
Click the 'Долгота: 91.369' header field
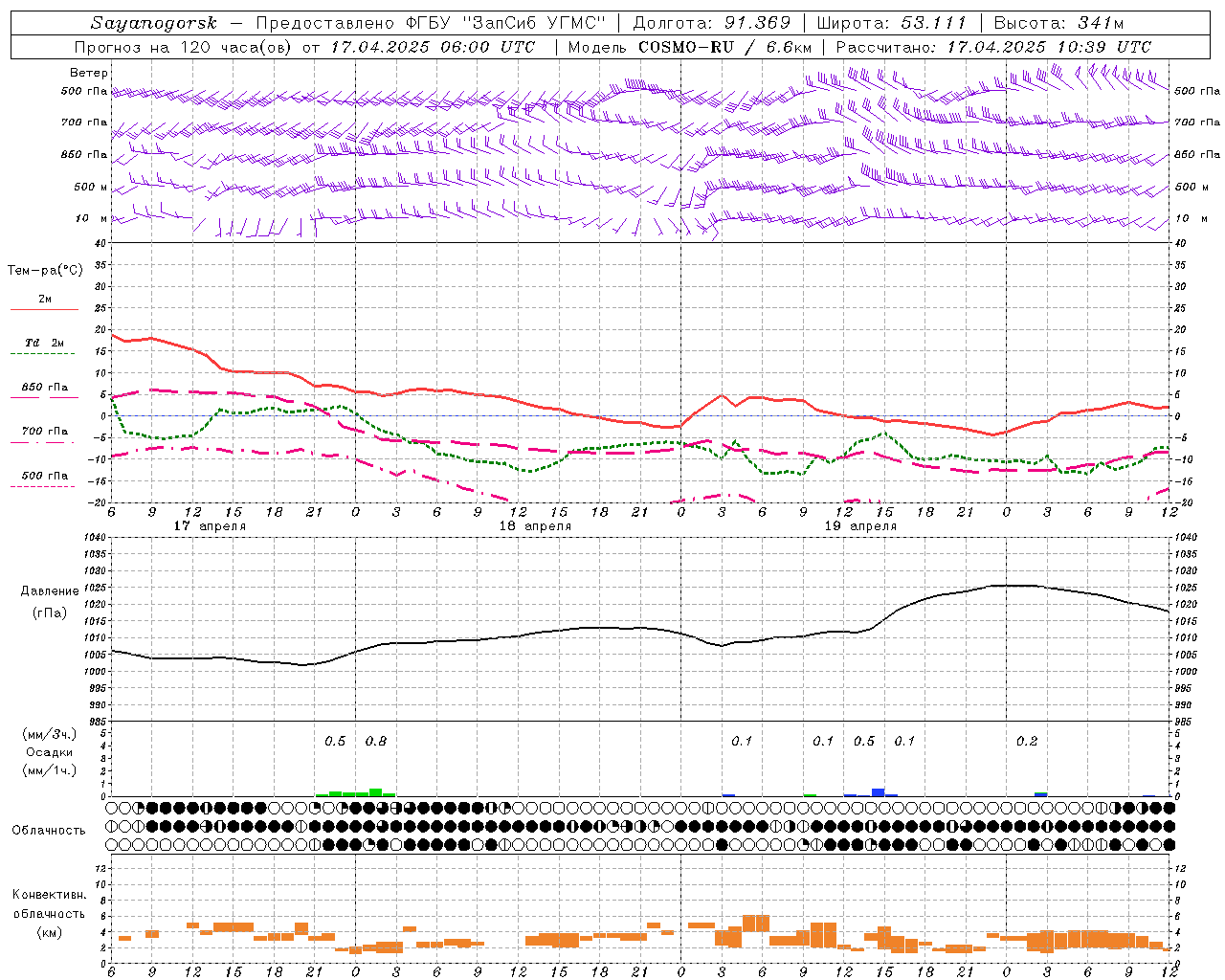712,23
